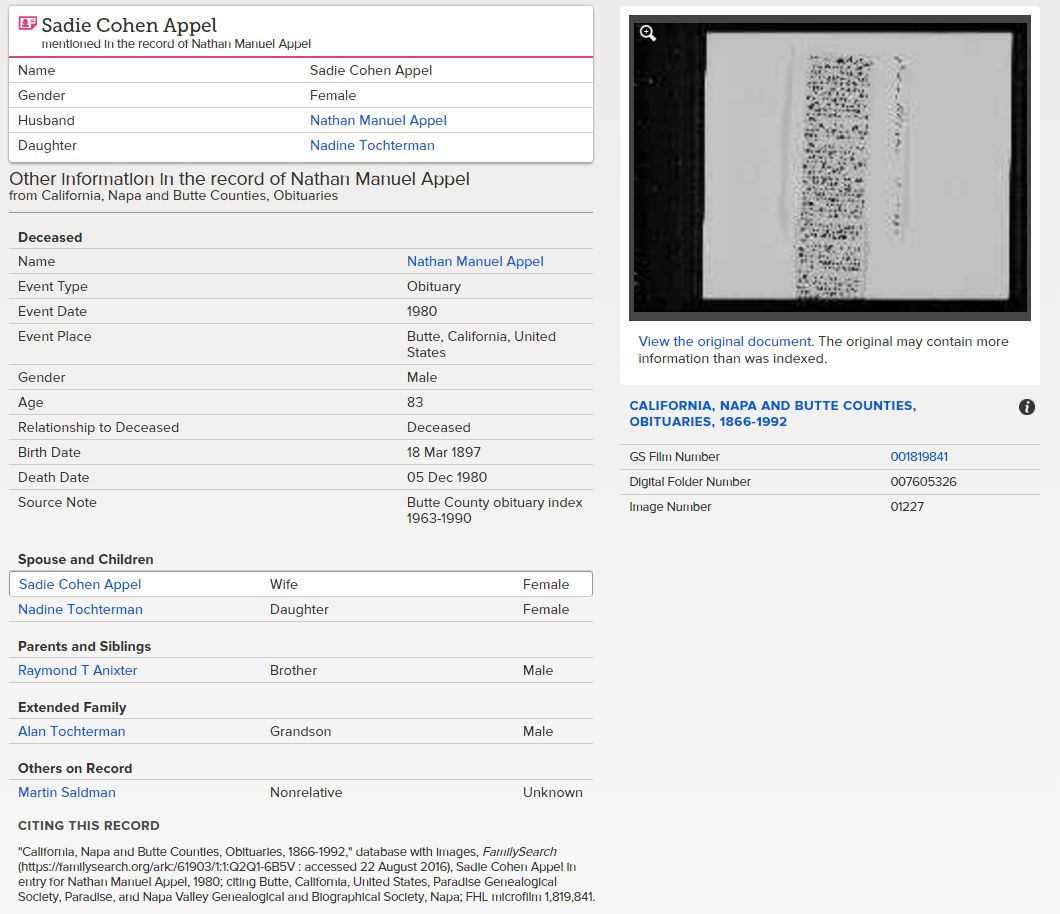This screenshot has height=914, width=1060.
Task: Open nonrelative Martin Saldman link
Action: tap(66, 792)
